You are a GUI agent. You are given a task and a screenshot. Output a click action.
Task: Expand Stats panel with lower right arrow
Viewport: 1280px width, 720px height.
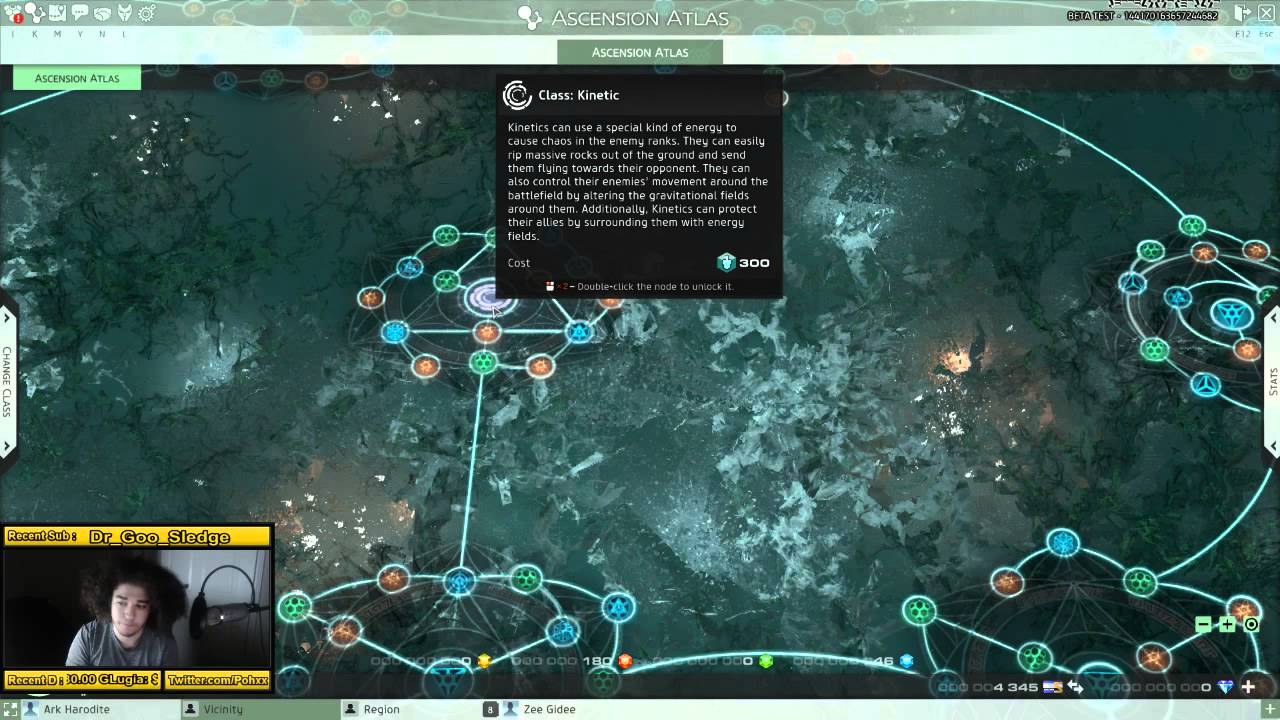pyautogui.click(x=1273, y=446)
